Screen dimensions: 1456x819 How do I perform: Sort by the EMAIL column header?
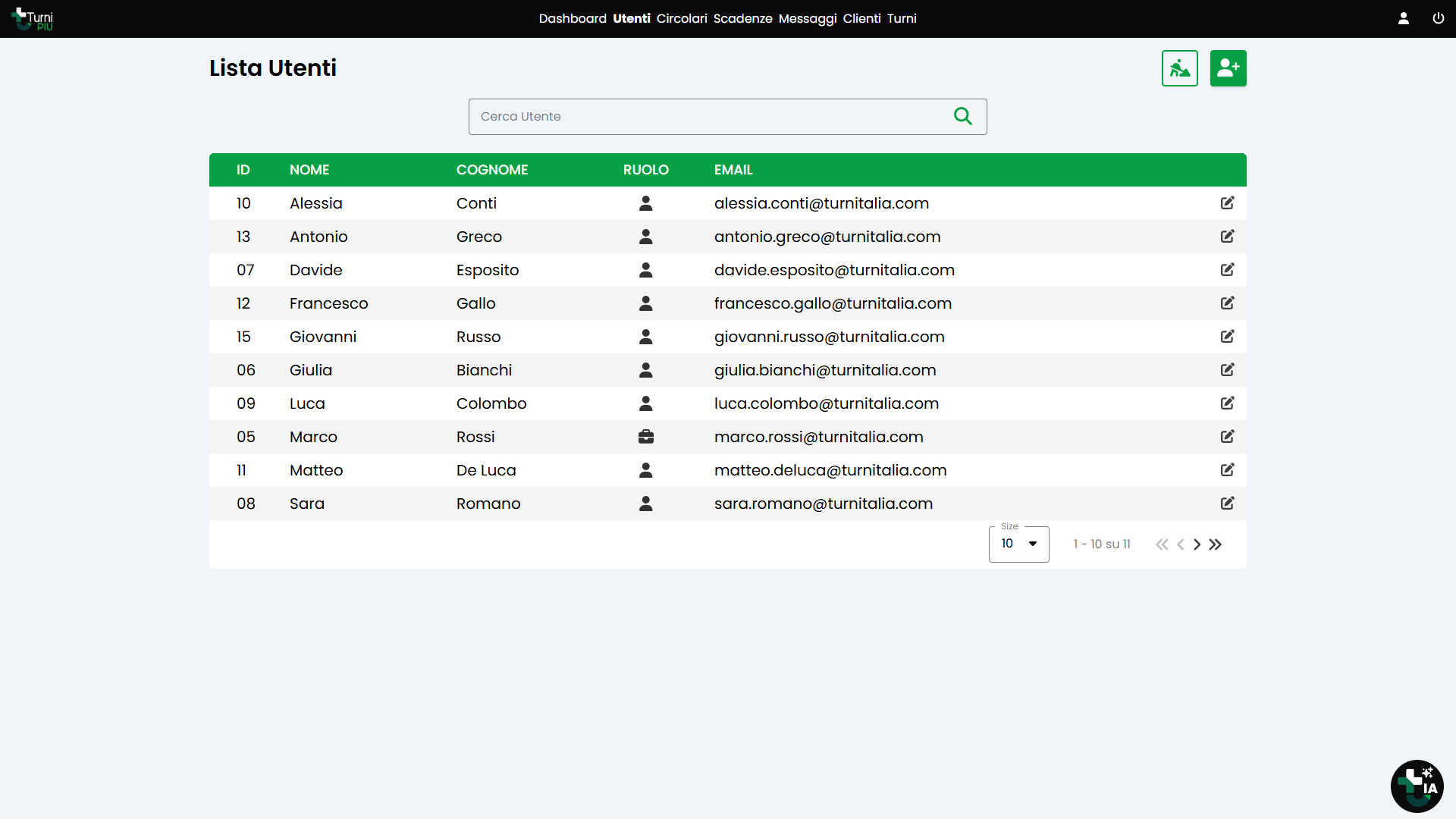click(733, 170)
